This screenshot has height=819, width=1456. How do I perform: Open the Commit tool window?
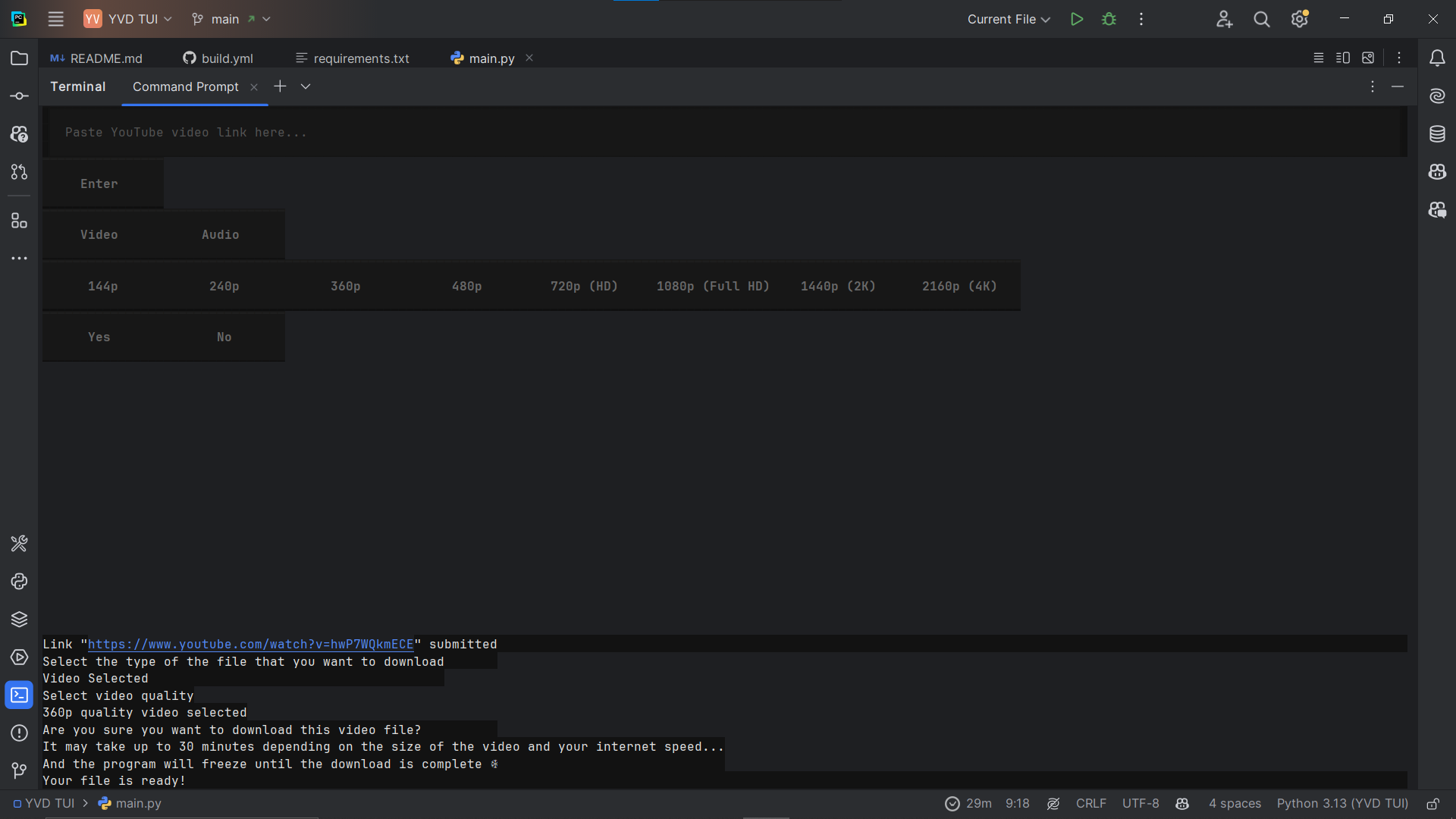click(19, 96)
